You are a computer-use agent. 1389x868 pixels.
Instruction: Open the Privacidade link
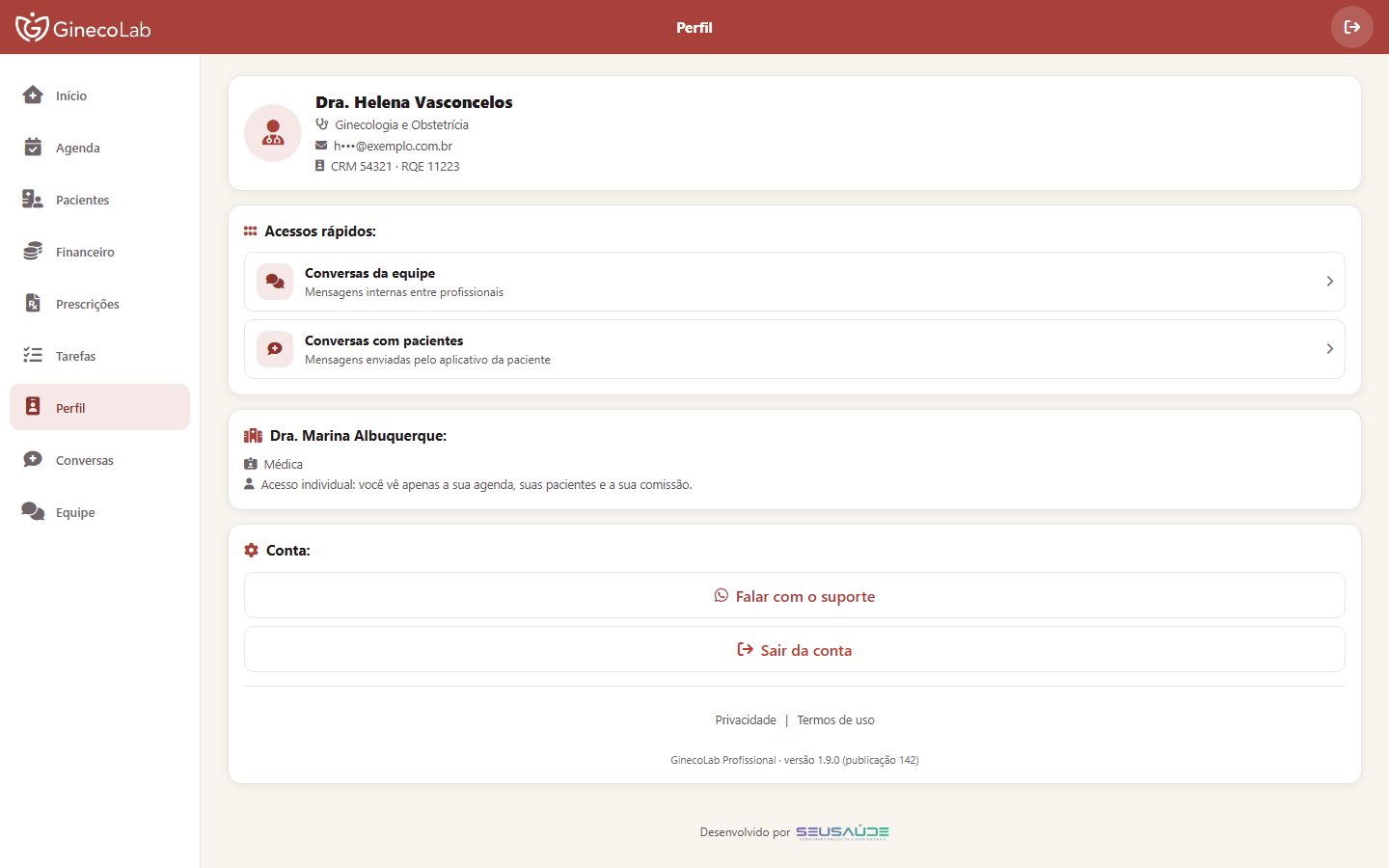(746, 720)
